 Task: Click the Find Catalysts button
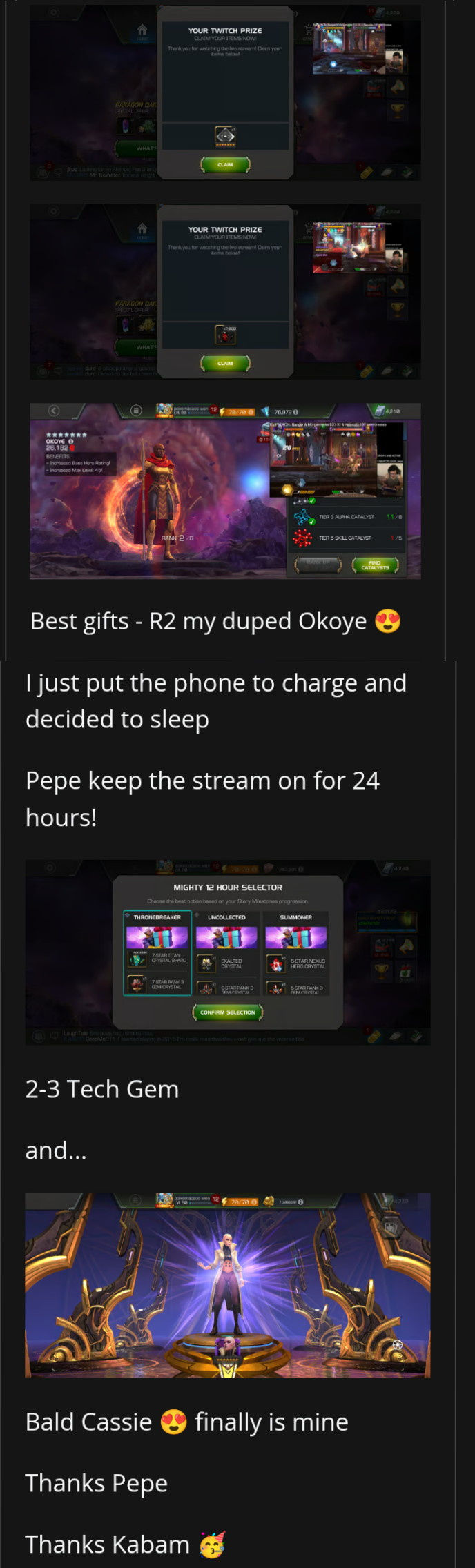pos(375,565)
